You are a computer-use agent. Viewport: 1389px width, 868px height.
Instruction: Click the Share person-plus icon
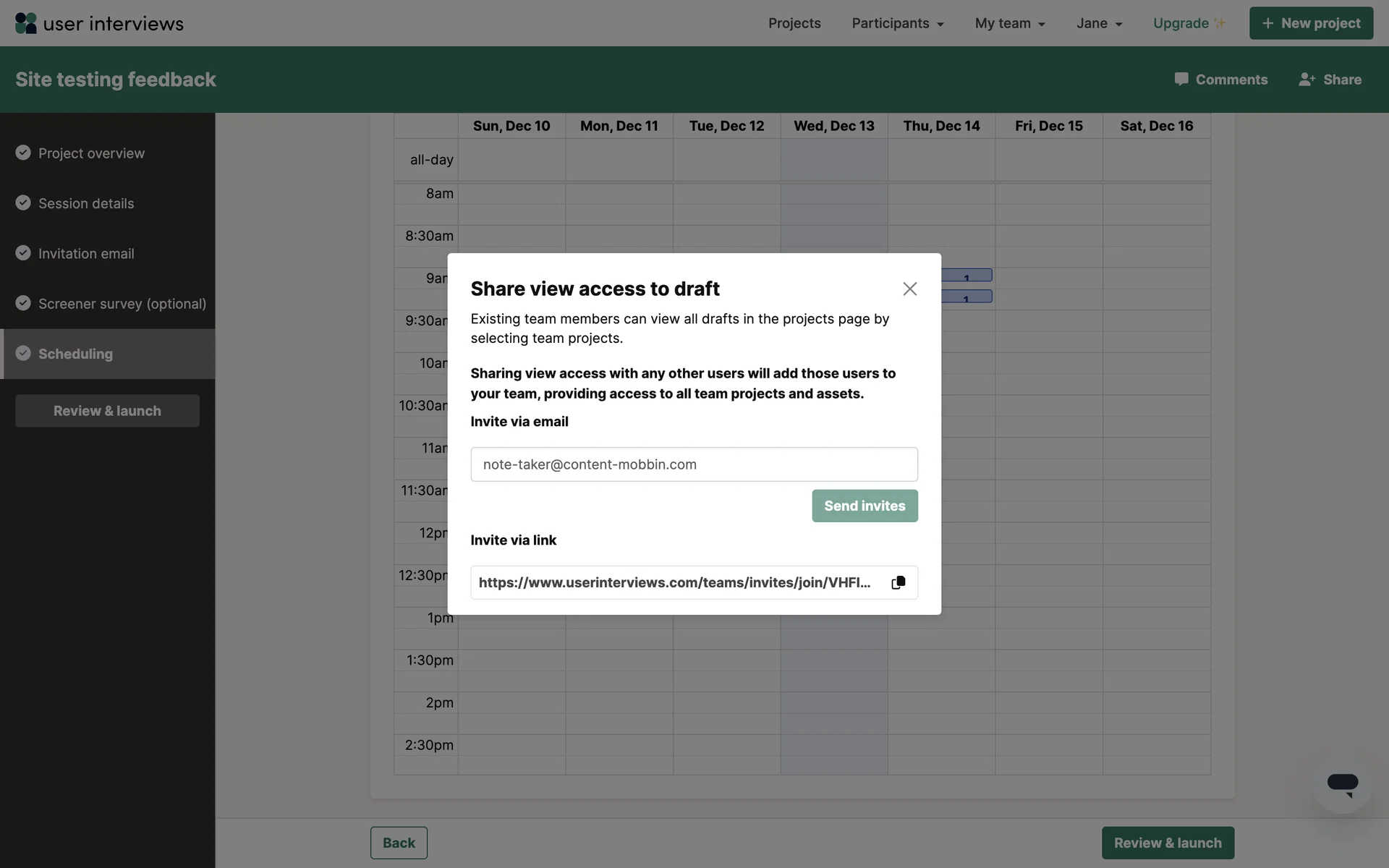pos(1307,79)
